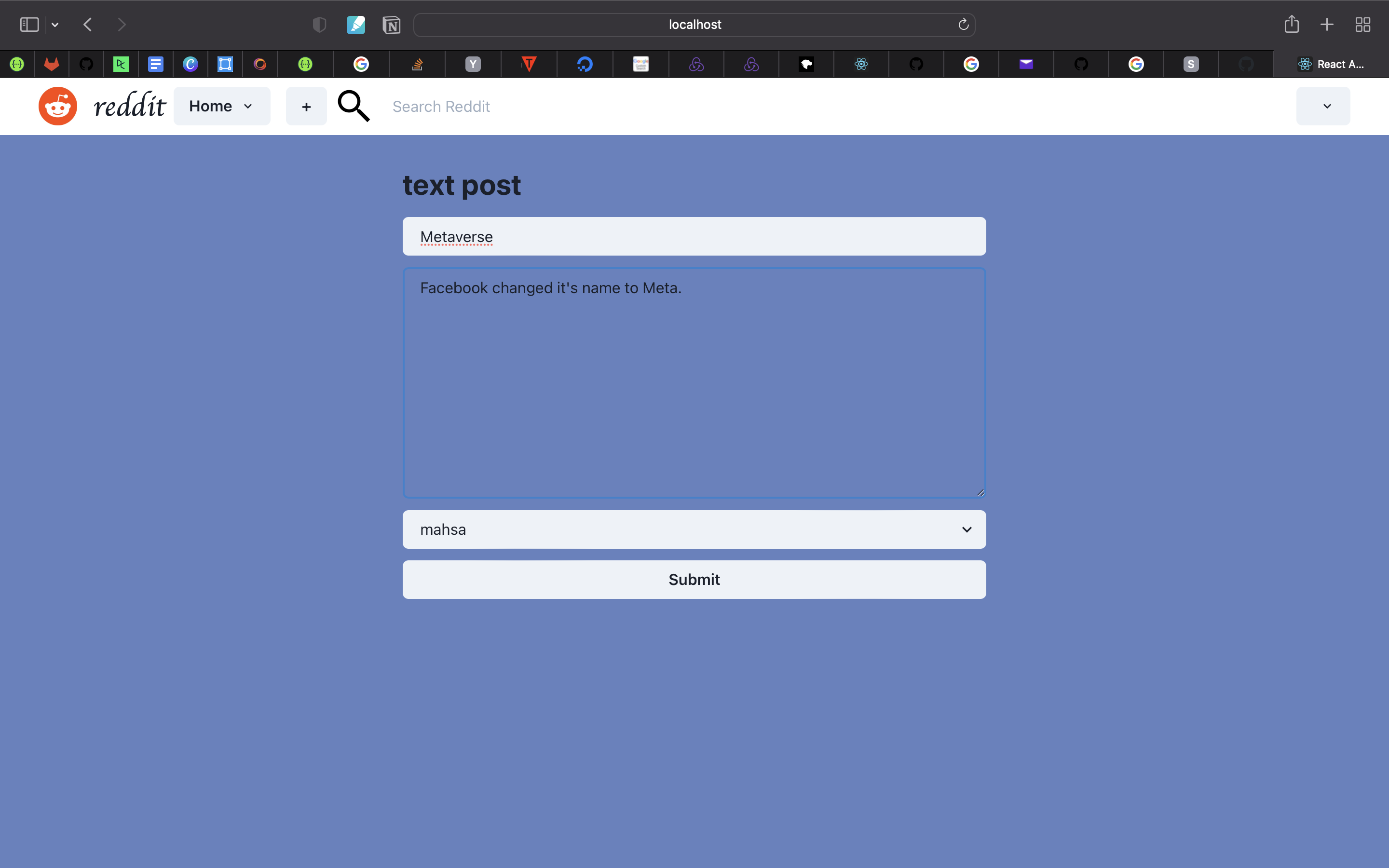Image resolution: width=1389 pixels, height=868 pixels.
Task: Open the Notion extension icon
Action: coord(392,25)
